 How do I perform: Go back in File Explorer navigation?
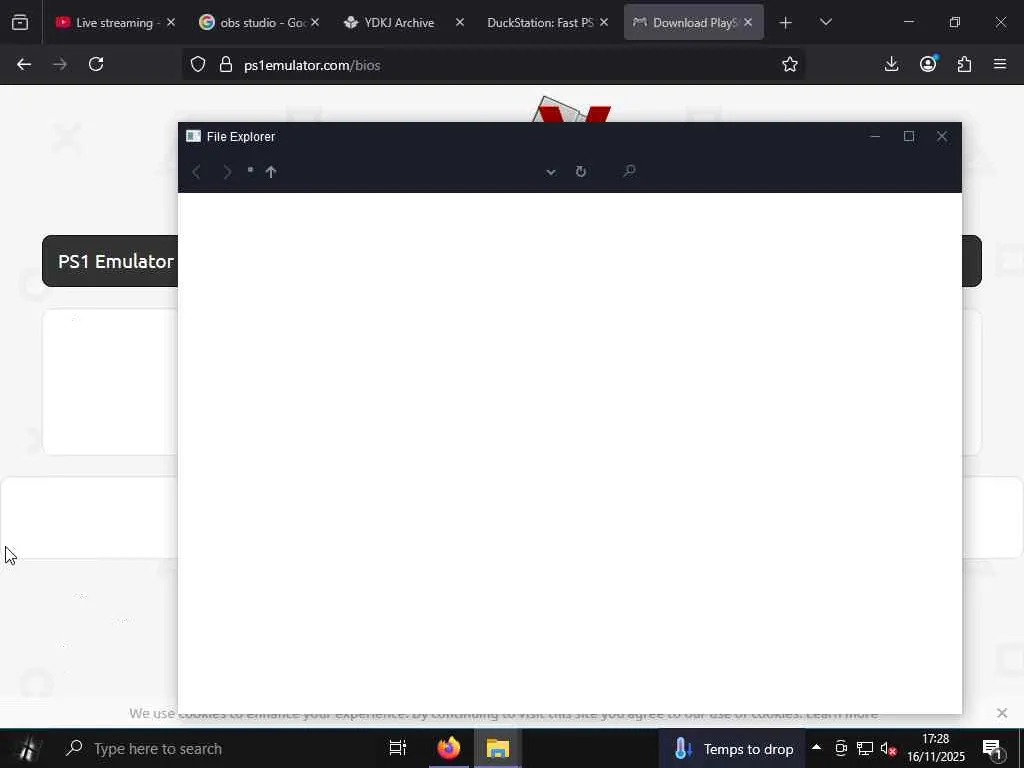pos(196,172)
